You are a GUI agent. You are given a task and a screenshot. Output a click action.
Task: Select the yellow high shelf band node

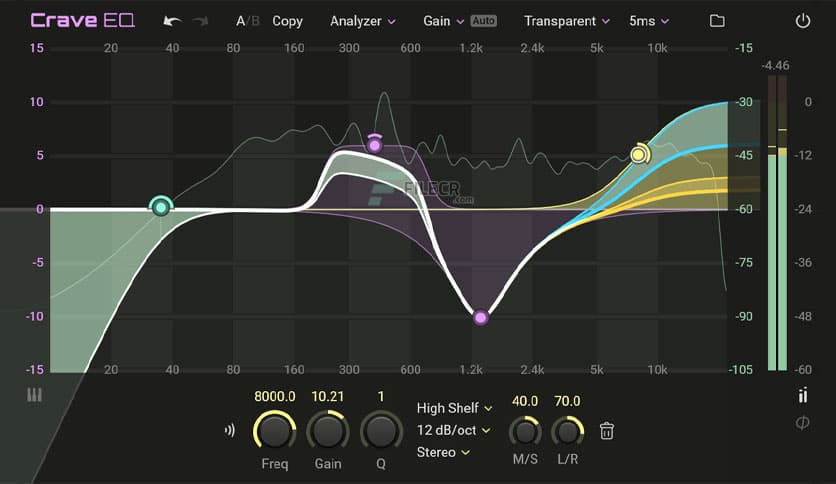[x=638, y=155]
